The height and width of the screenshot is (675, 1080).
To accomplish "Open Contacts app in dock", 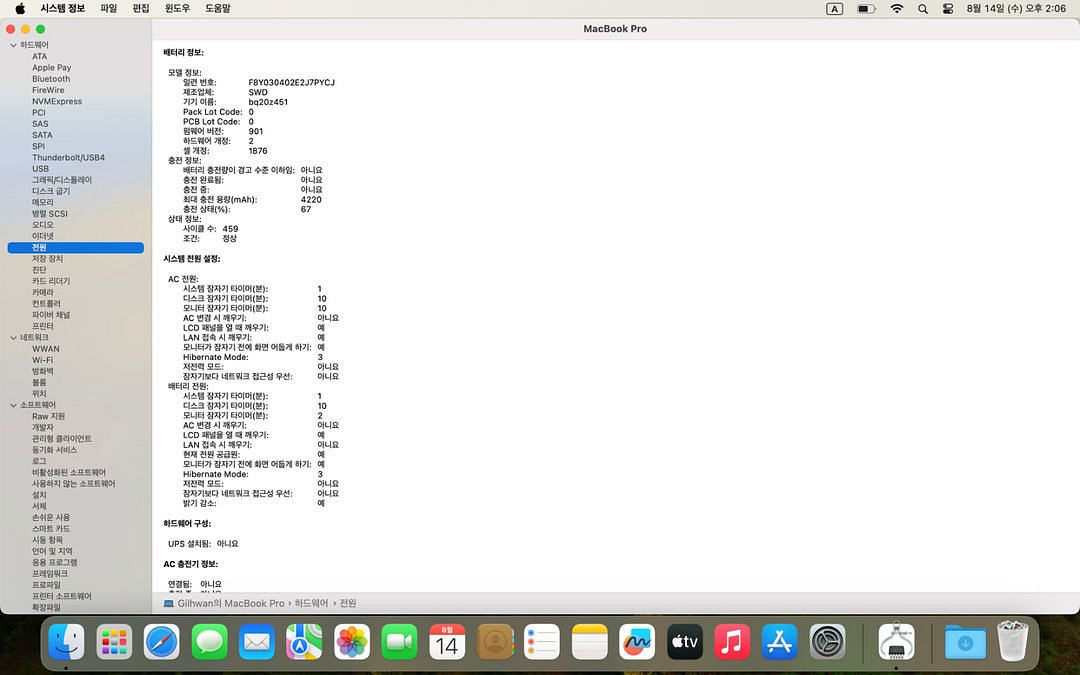I will click(x=495, y=643).
